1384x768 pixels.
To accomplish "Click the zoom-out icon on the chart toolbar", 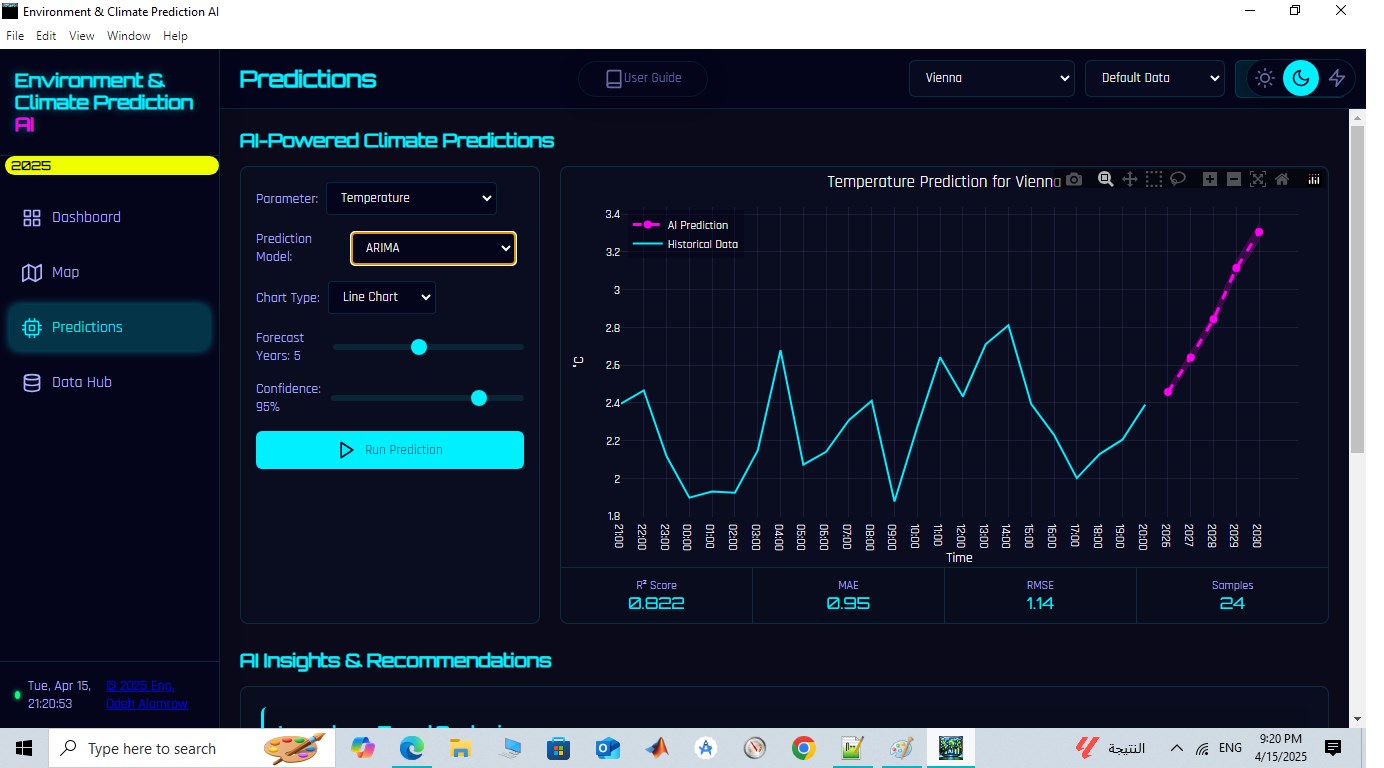I will [x=1234, y=179].
